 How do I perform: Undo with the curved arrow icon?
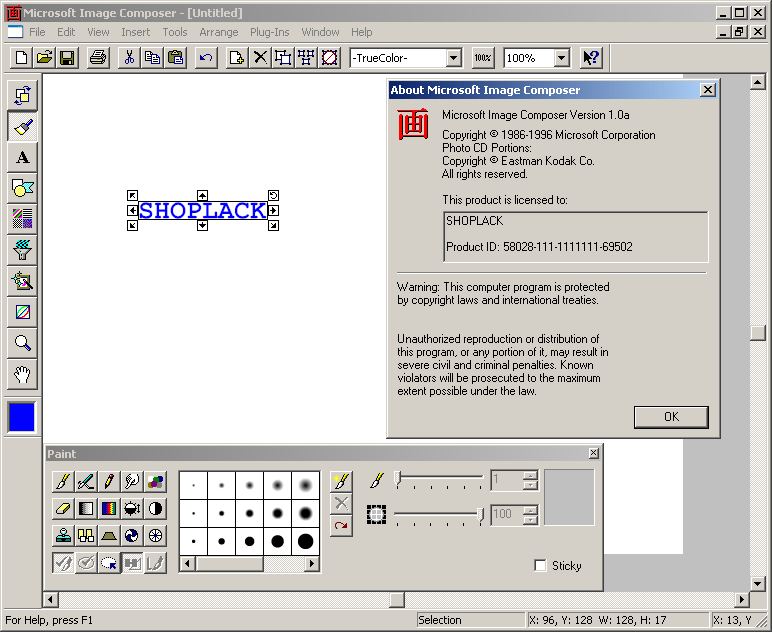[x=206, y=58]
